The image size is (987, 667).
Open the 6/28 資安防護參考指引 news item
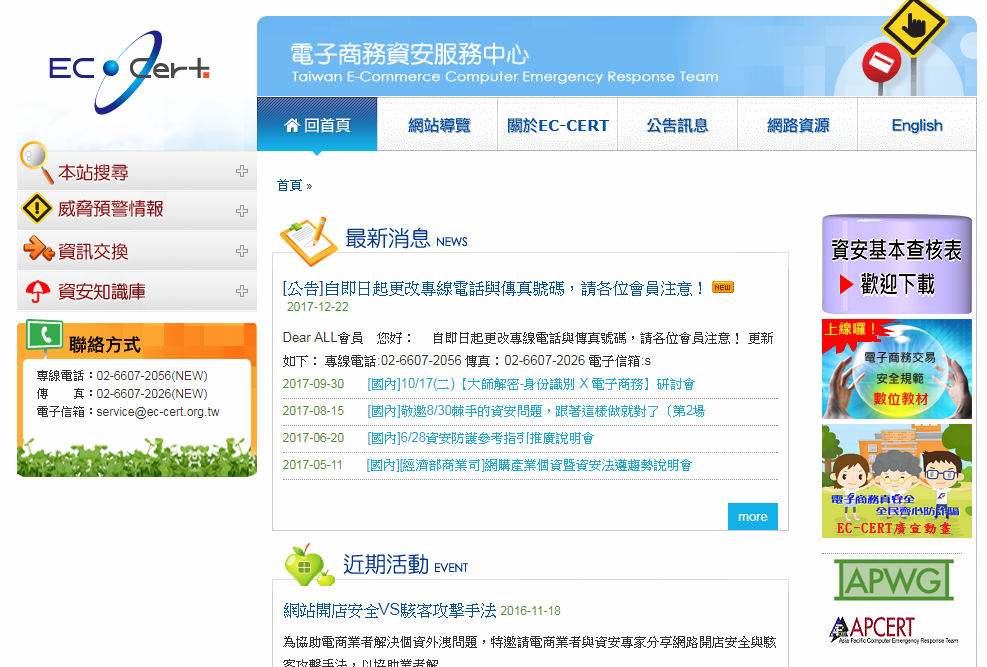pos(480,438)
